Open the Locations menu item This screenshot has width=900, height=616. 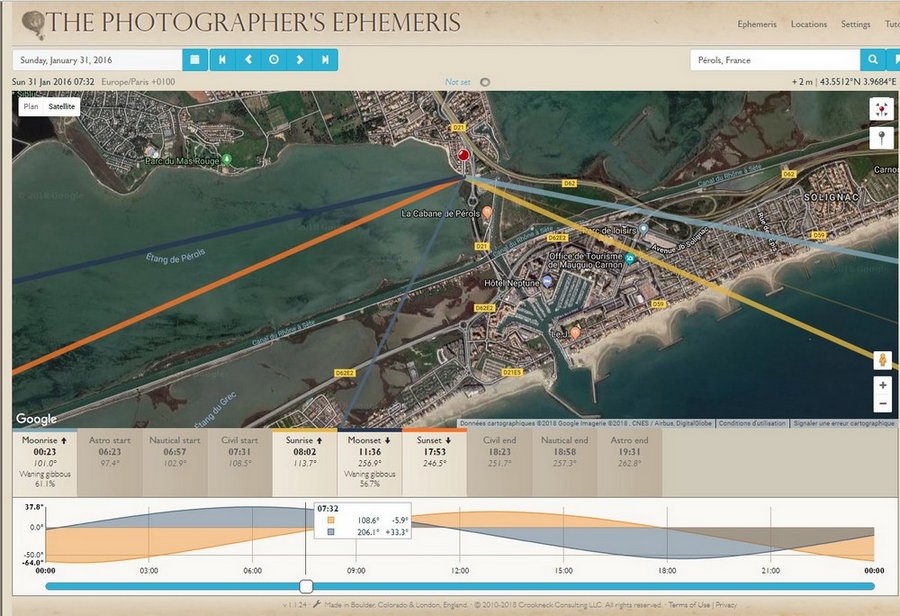(809, 24)
